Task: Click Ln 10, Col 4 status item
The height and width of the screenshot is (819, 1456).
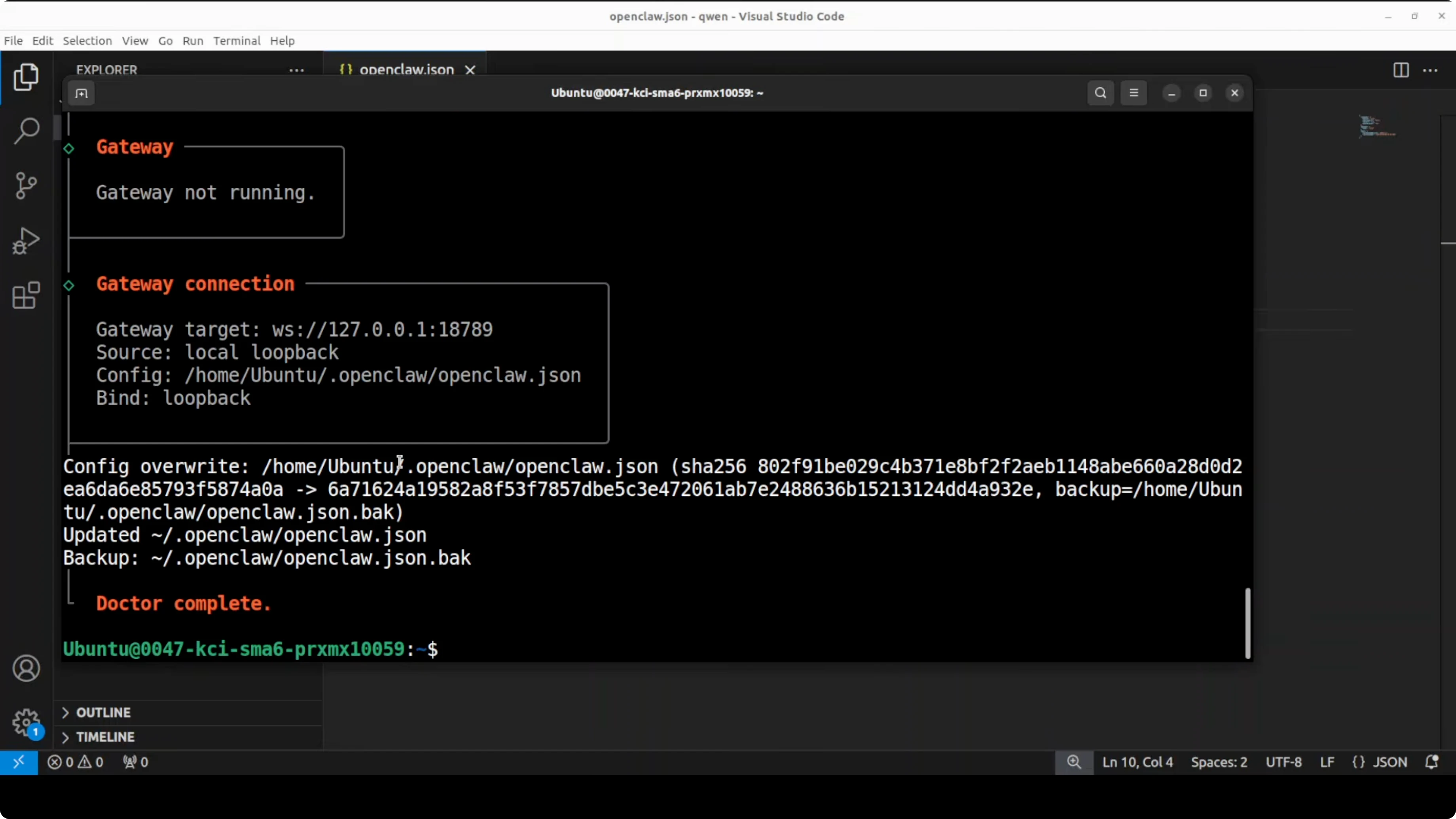Action: coord(1137,762)
